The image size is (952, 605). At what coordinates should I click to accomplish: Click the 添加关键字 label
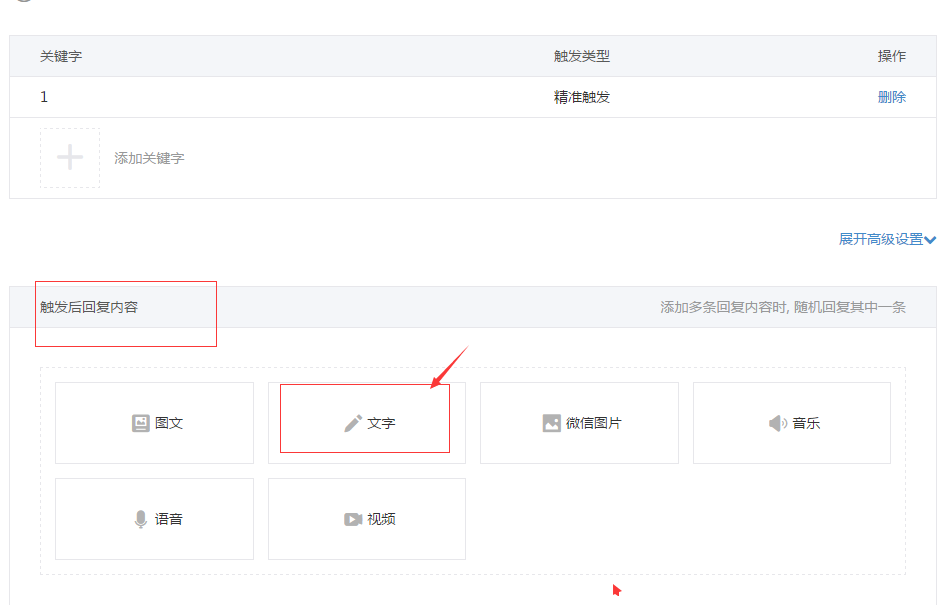point(149,158)
